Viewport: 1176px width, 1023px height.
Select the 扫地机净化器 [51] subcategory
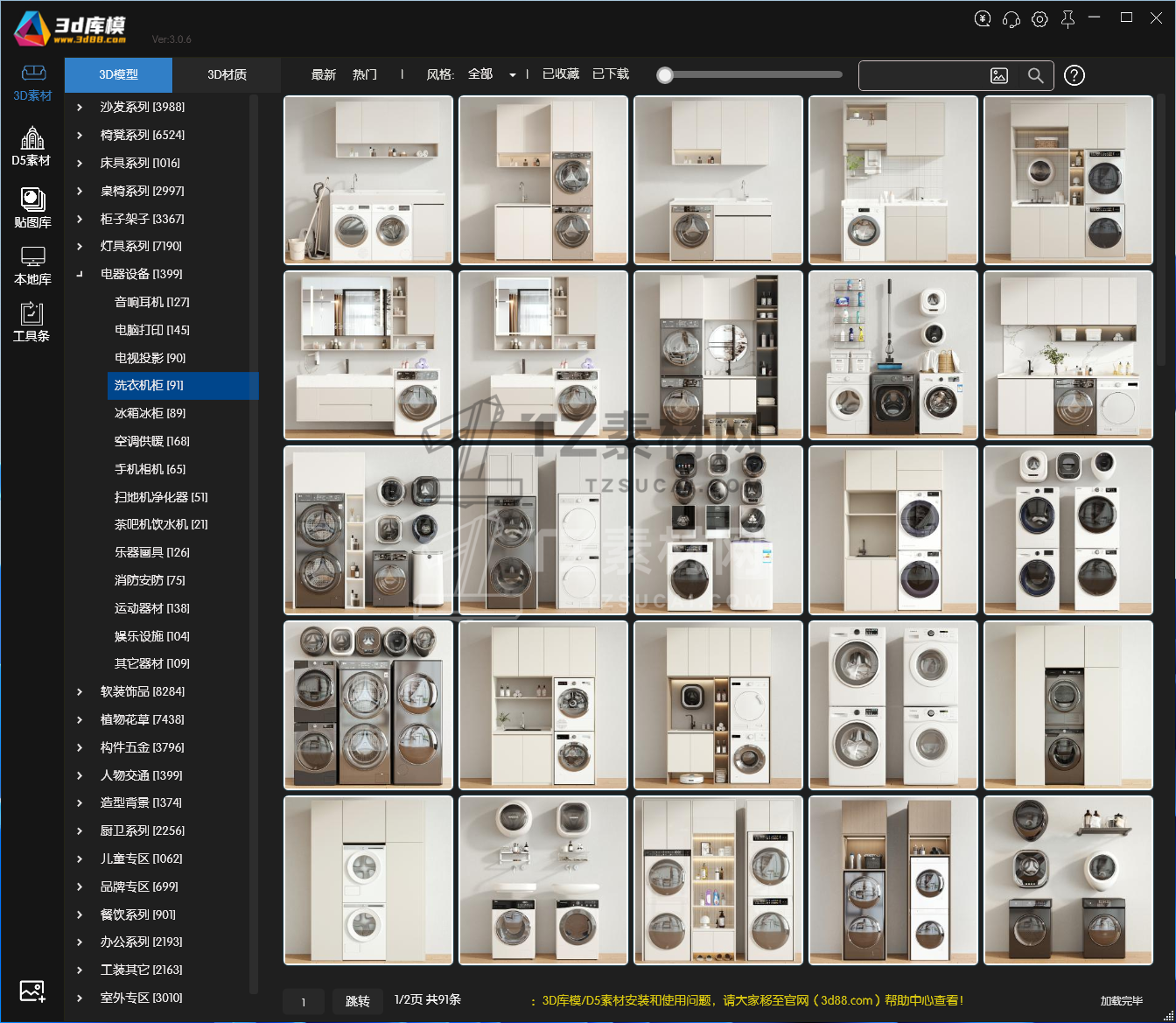coord(161,497)
